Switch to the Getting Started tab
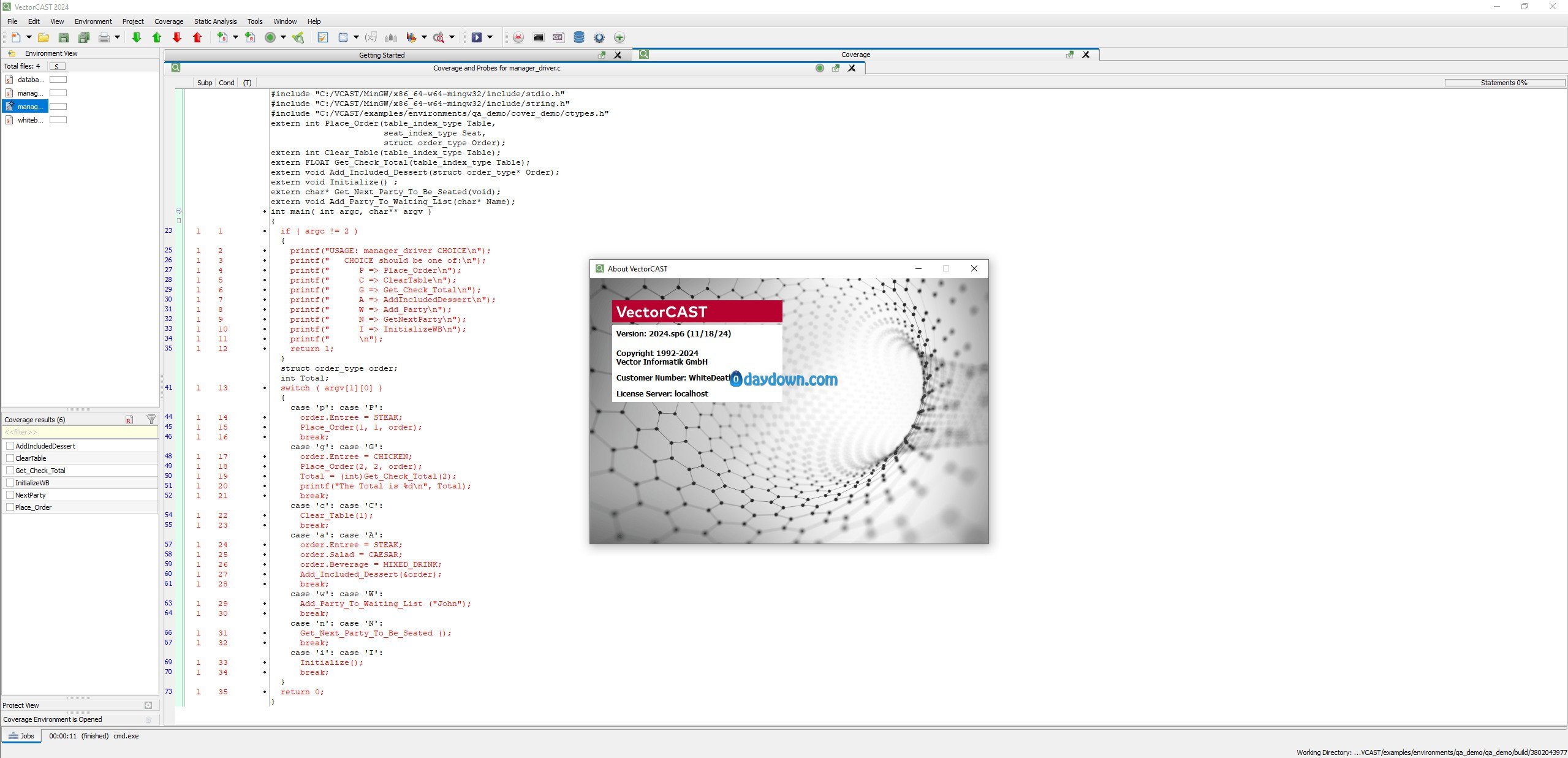 (x=382, y=55)
